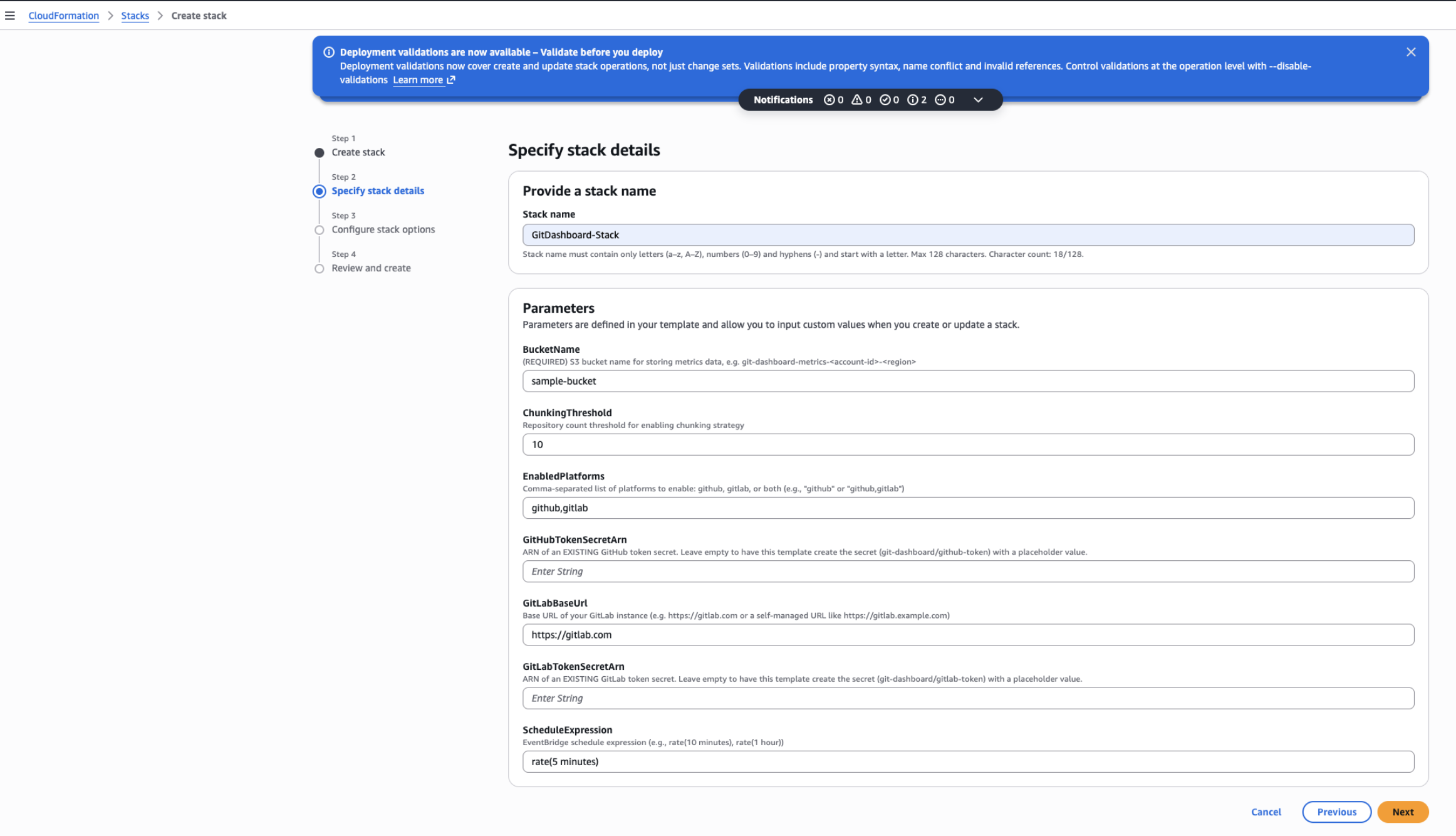
Task: Click the Cancel link
Action: coord(1266,812)
